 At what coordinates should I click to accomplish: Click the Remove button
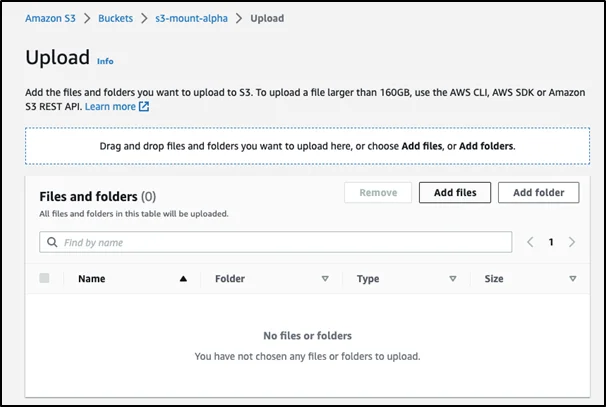coord(377,193)
